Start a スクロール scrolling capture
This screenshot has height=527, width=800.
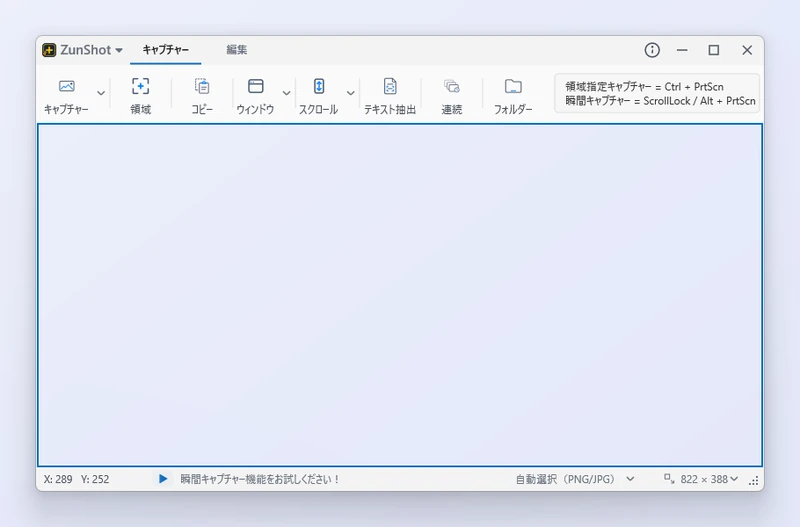tap(318, 96)
